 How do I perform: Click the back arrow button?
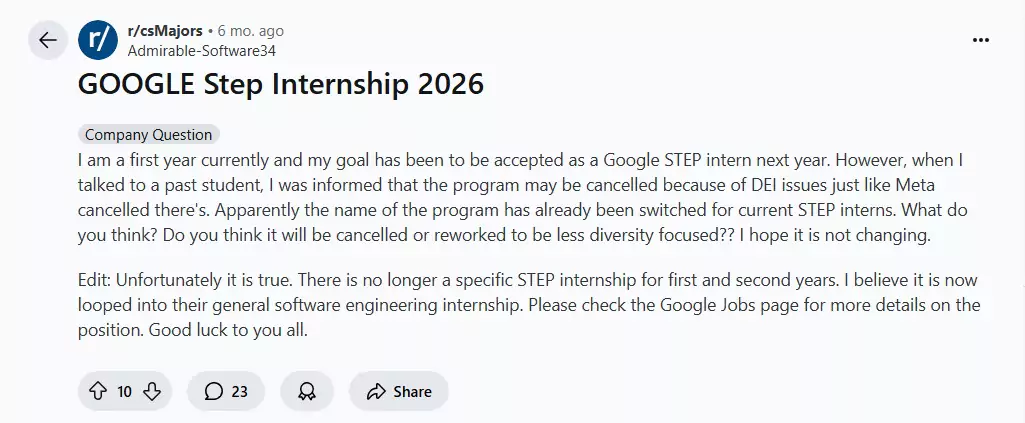pyautogui.click(x=48, y=40)
